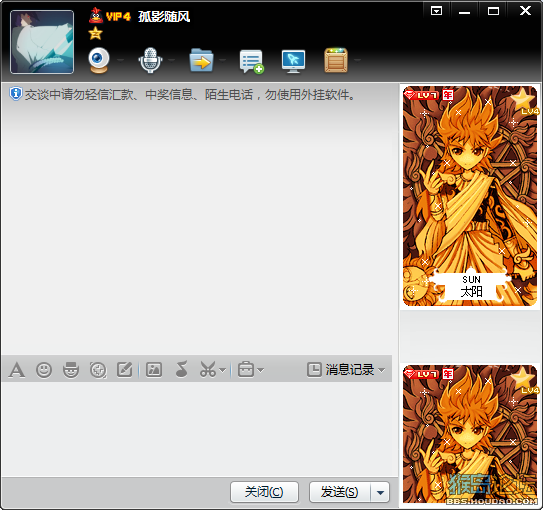Start a voice call with microphone icon
The image size is (543, 510).
click(150, 60)
